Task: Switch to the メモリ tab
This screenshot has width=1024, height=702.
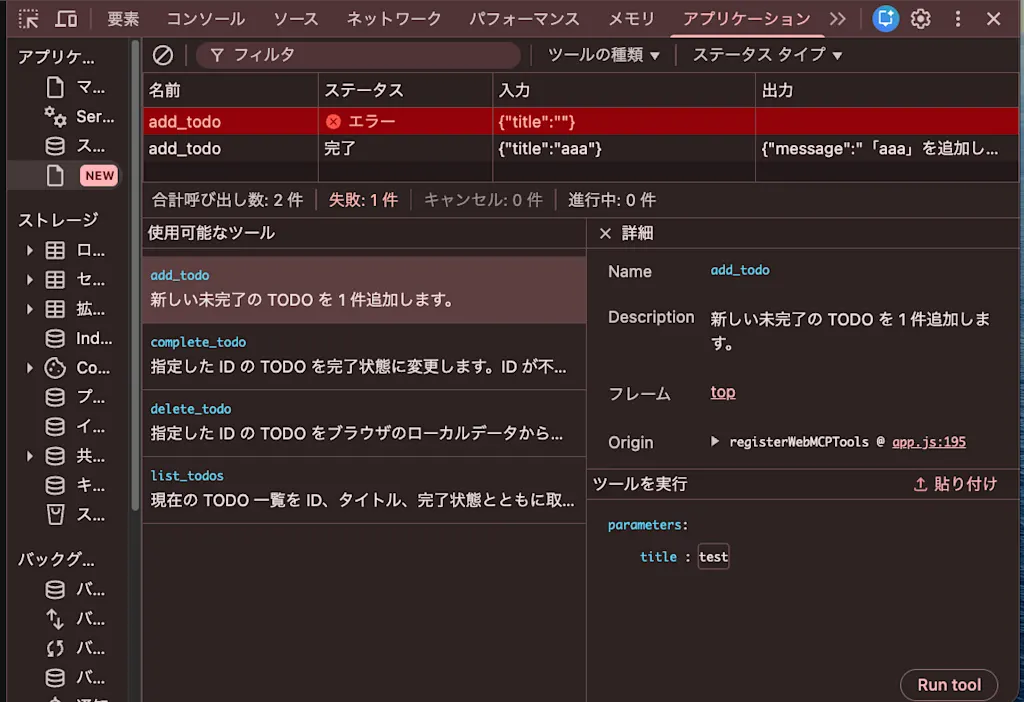Action: pos(631,19)
